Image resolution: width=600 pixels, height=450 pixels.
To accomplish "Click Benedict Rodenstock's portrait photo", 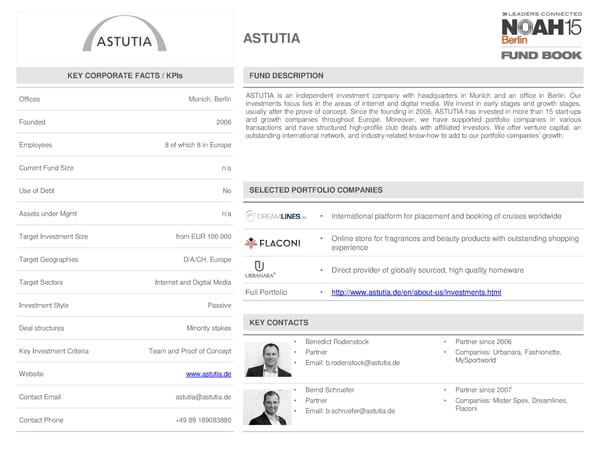I will pyautogui.click(x=268, y=359).
